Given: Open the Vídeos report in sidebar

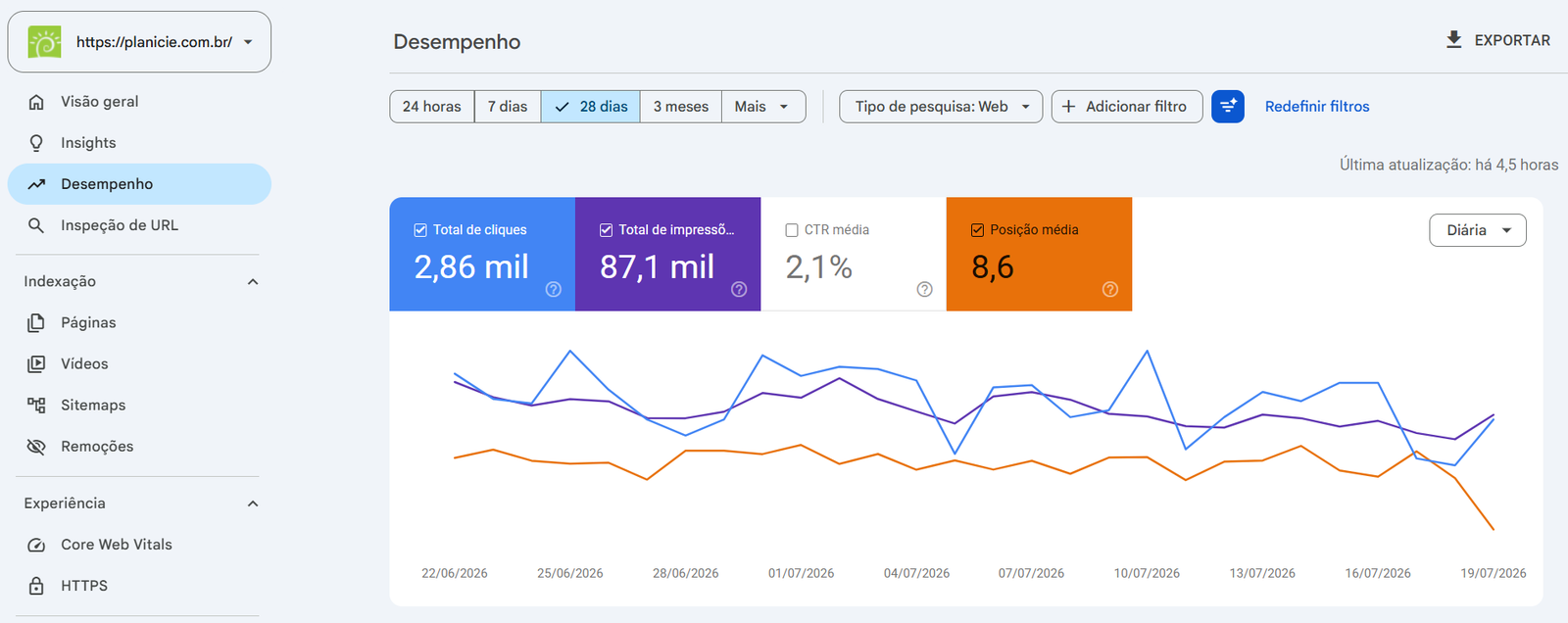Looking at the screenshot, I should click(139, 364).
